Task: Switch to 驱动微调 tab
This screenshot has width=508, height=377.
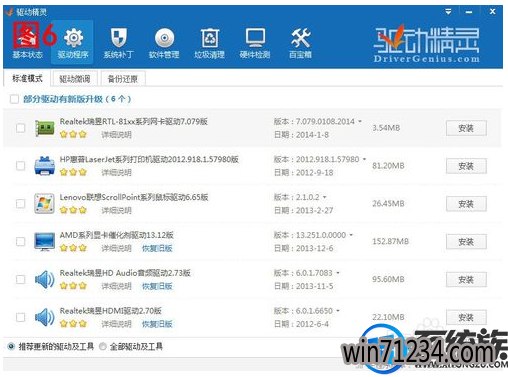Action: click(x=75, y=79)
